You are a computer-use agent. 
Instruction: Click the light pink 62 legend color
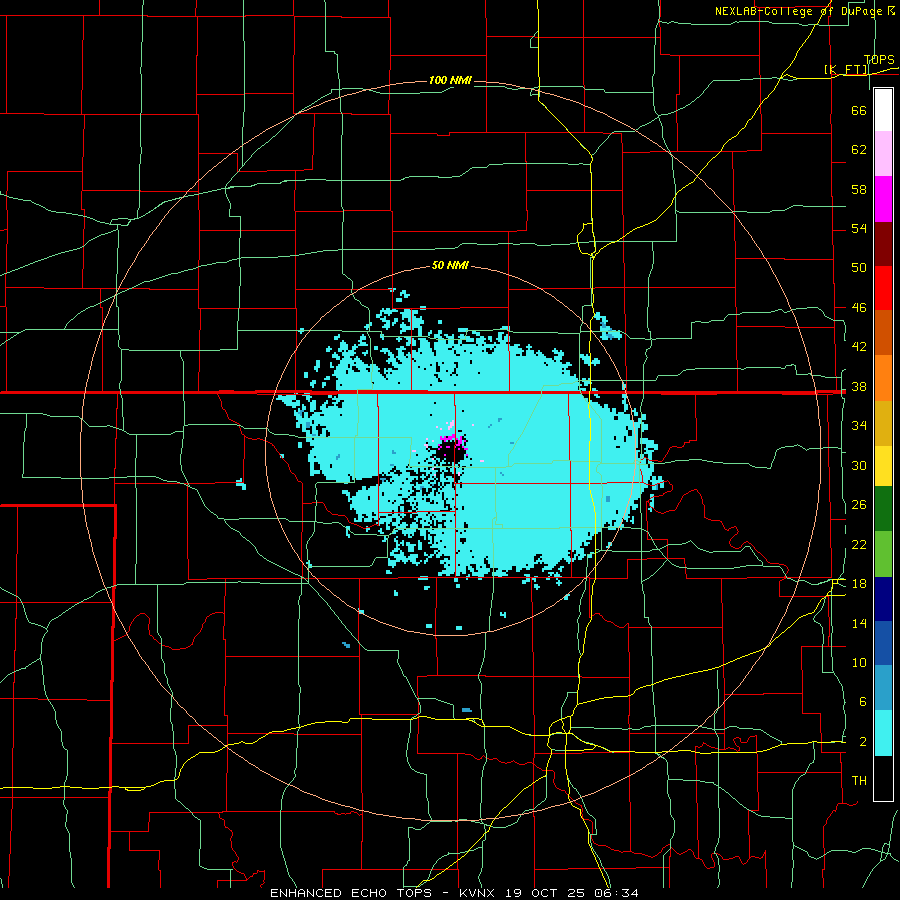click(883, 154)
